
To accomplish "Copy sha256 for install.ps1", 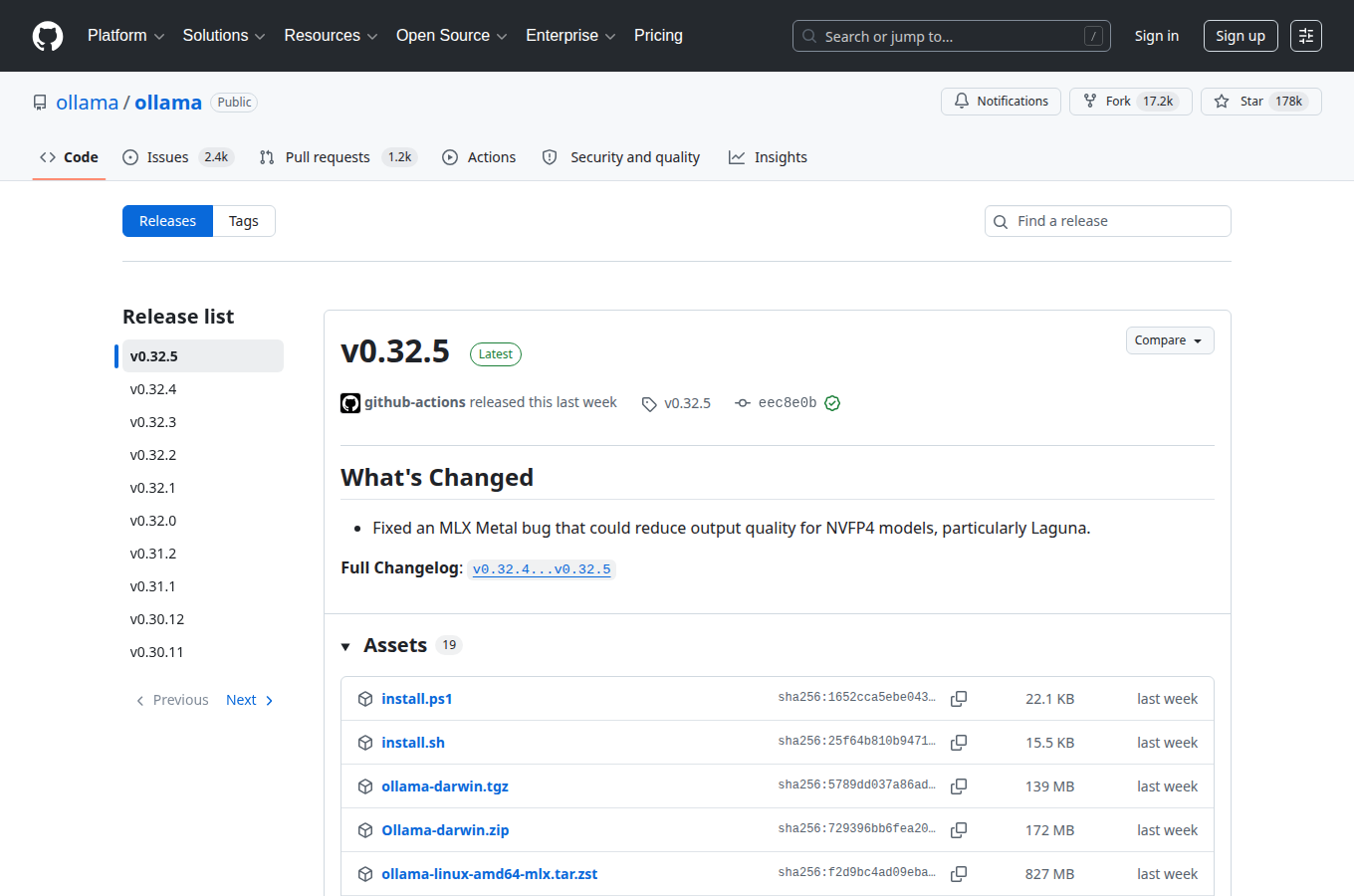I will pyautogui.click(x=959, y=699).
